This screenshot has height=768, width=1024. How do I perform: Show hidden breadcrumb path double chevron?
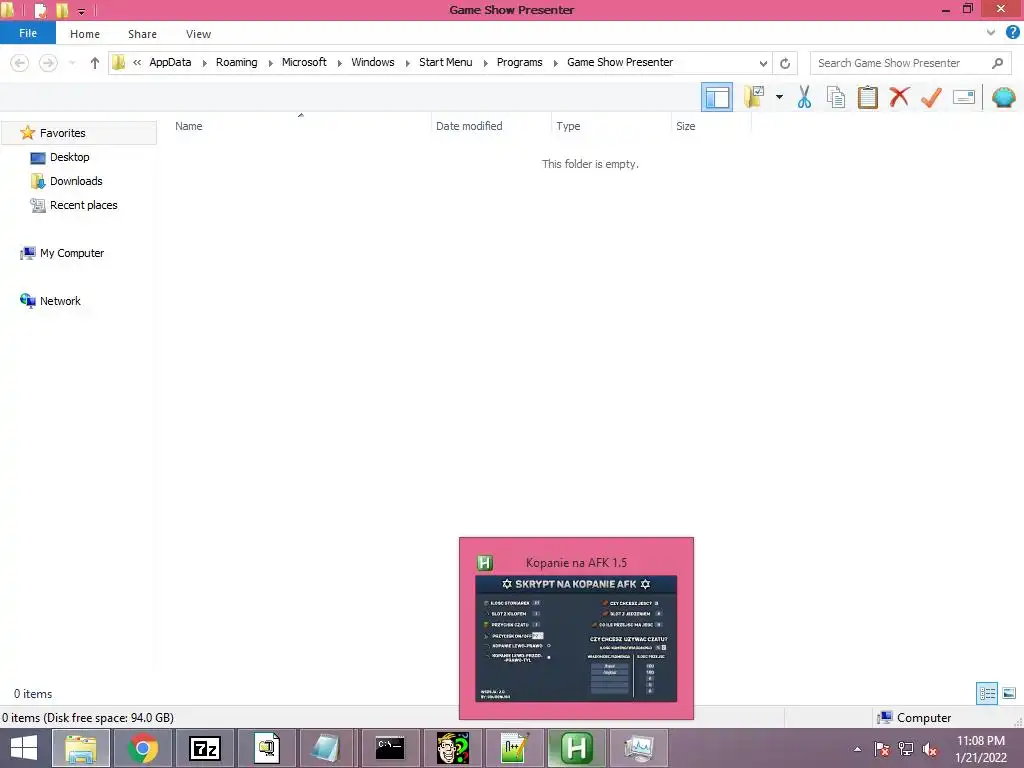click(x=137, y=63)
